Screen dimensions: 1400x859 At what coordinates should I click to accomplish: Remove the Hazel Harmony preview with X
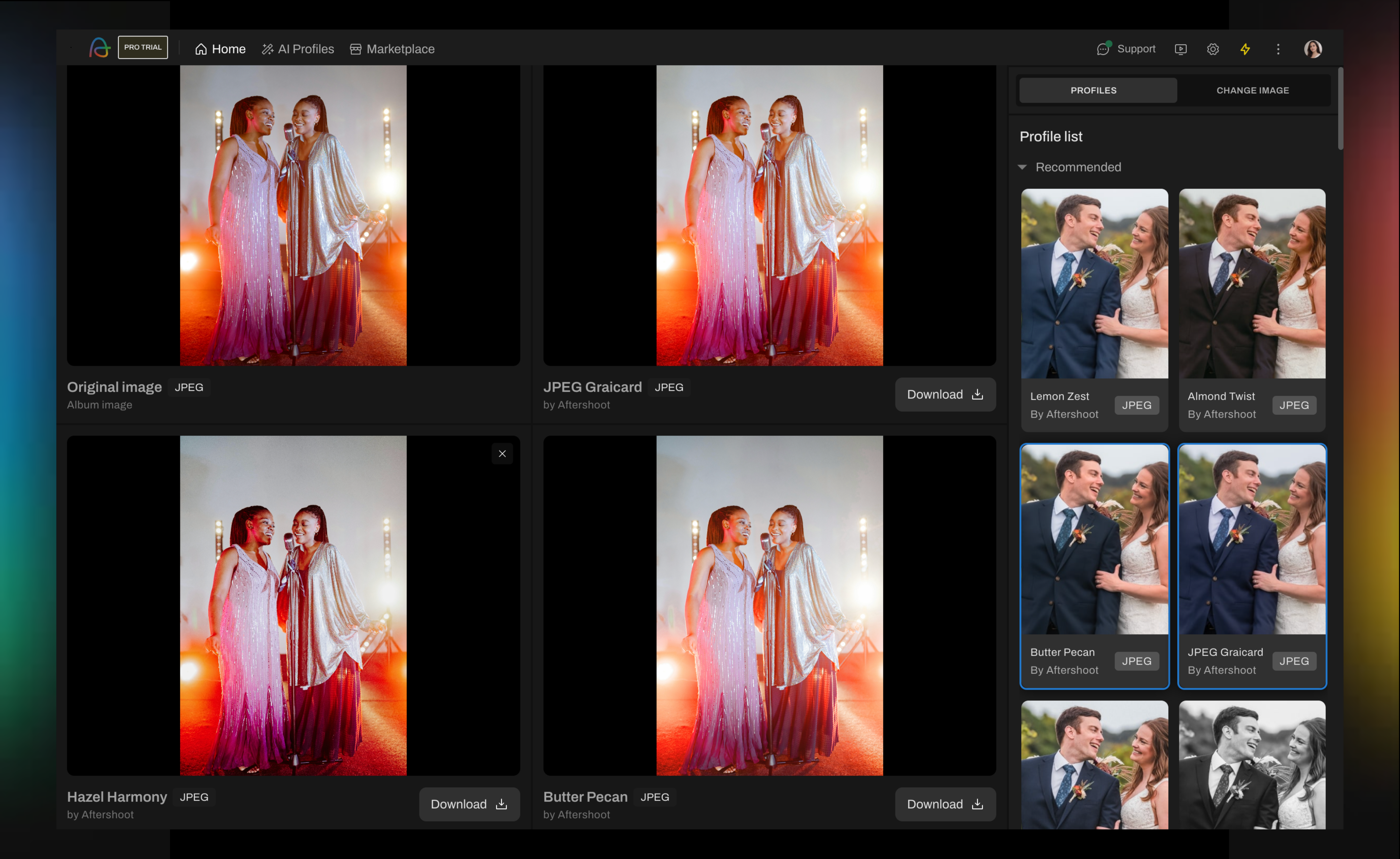point(502,454)
